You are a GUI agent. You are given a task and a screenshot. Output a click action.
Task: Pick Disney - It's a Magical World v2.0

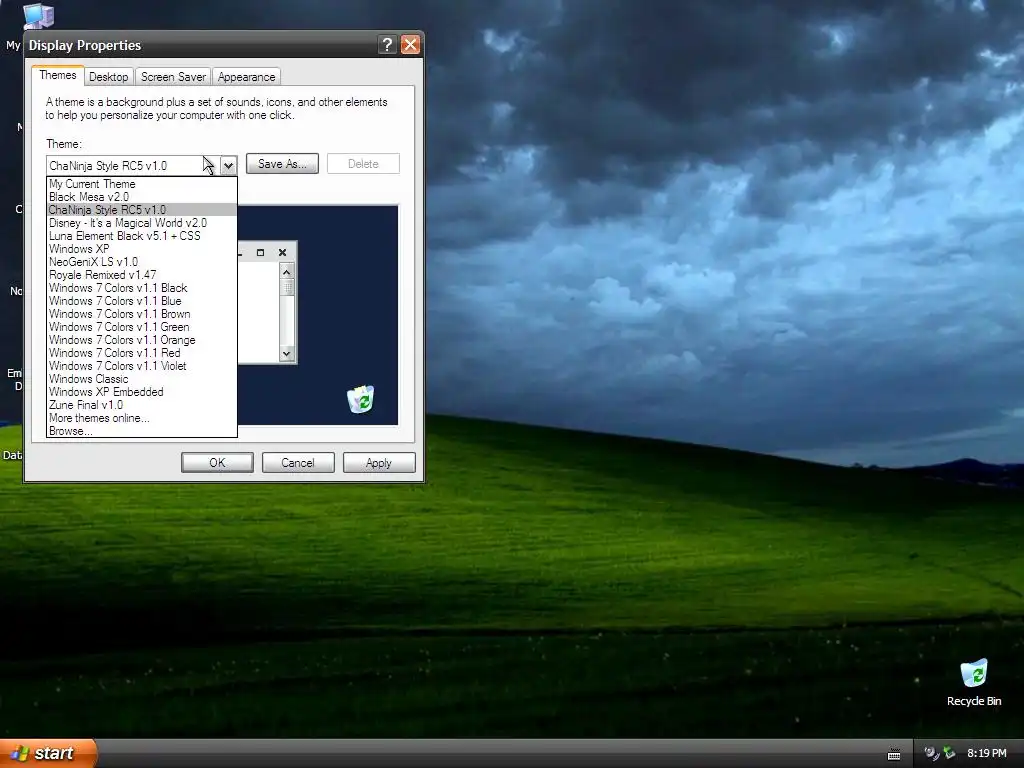tap(142, 223)
